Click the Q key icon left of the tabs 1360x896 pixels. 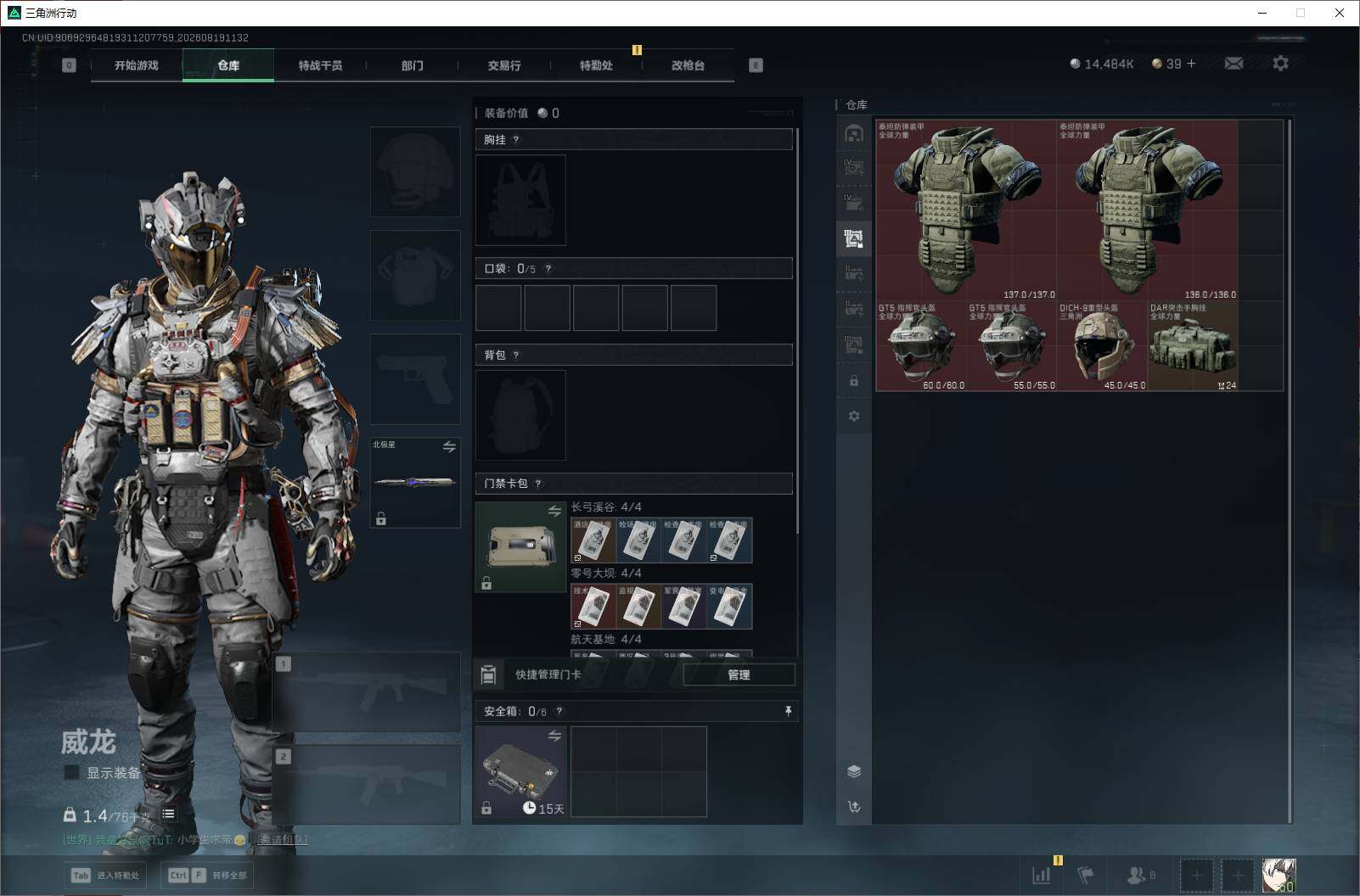(x=69, y=65)
